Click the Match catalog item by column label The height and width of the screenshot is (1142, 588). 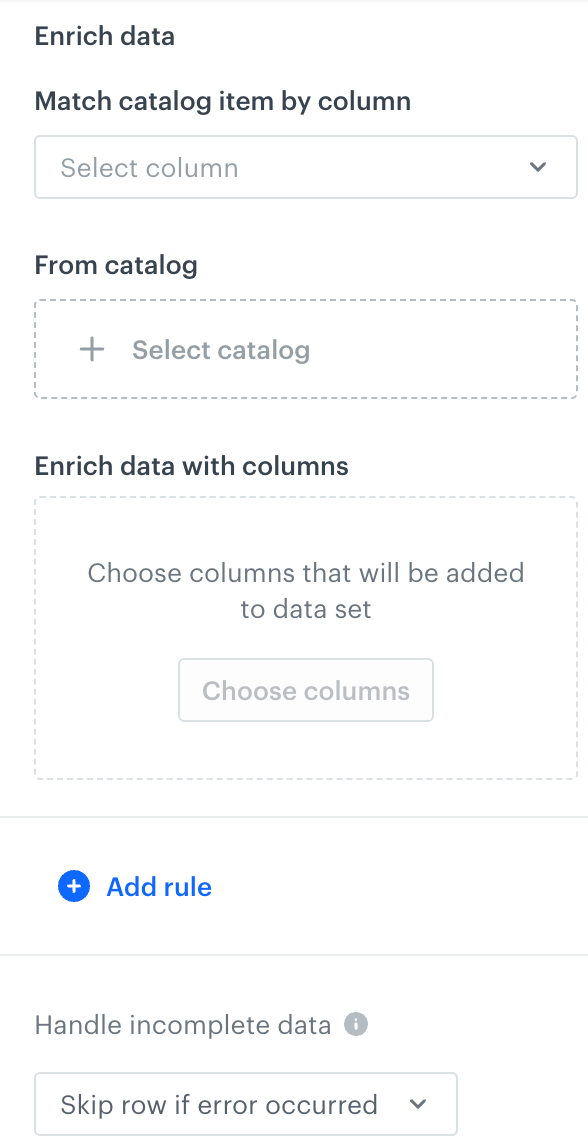222,100
